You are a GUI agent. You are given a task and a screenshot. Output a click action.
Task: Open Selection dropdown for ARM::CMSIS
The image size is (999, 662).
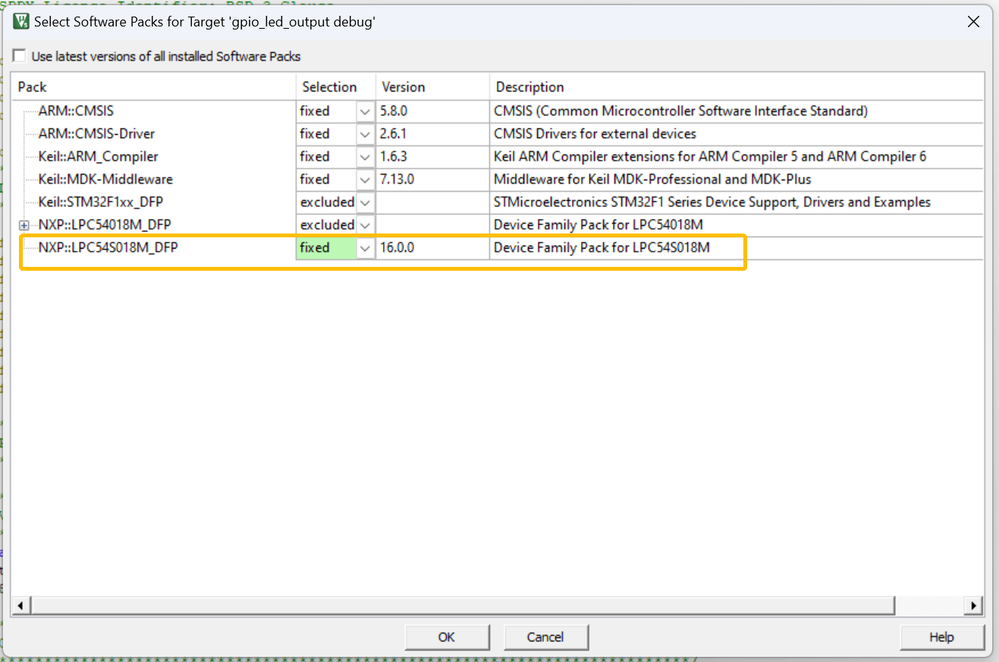tap(364, 111)
